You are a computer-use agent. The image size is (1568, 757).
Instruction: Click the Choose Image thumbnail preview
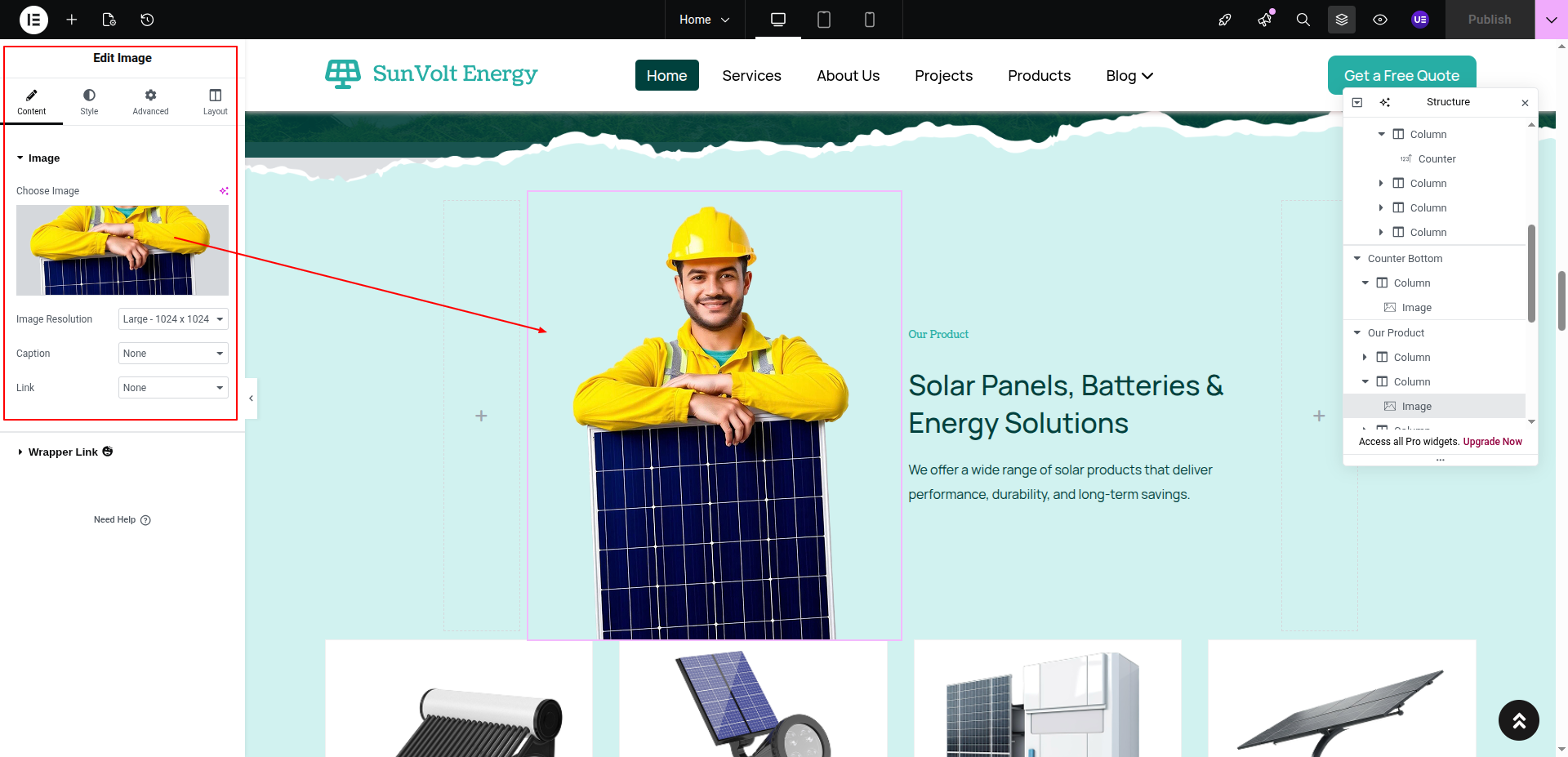122,250
